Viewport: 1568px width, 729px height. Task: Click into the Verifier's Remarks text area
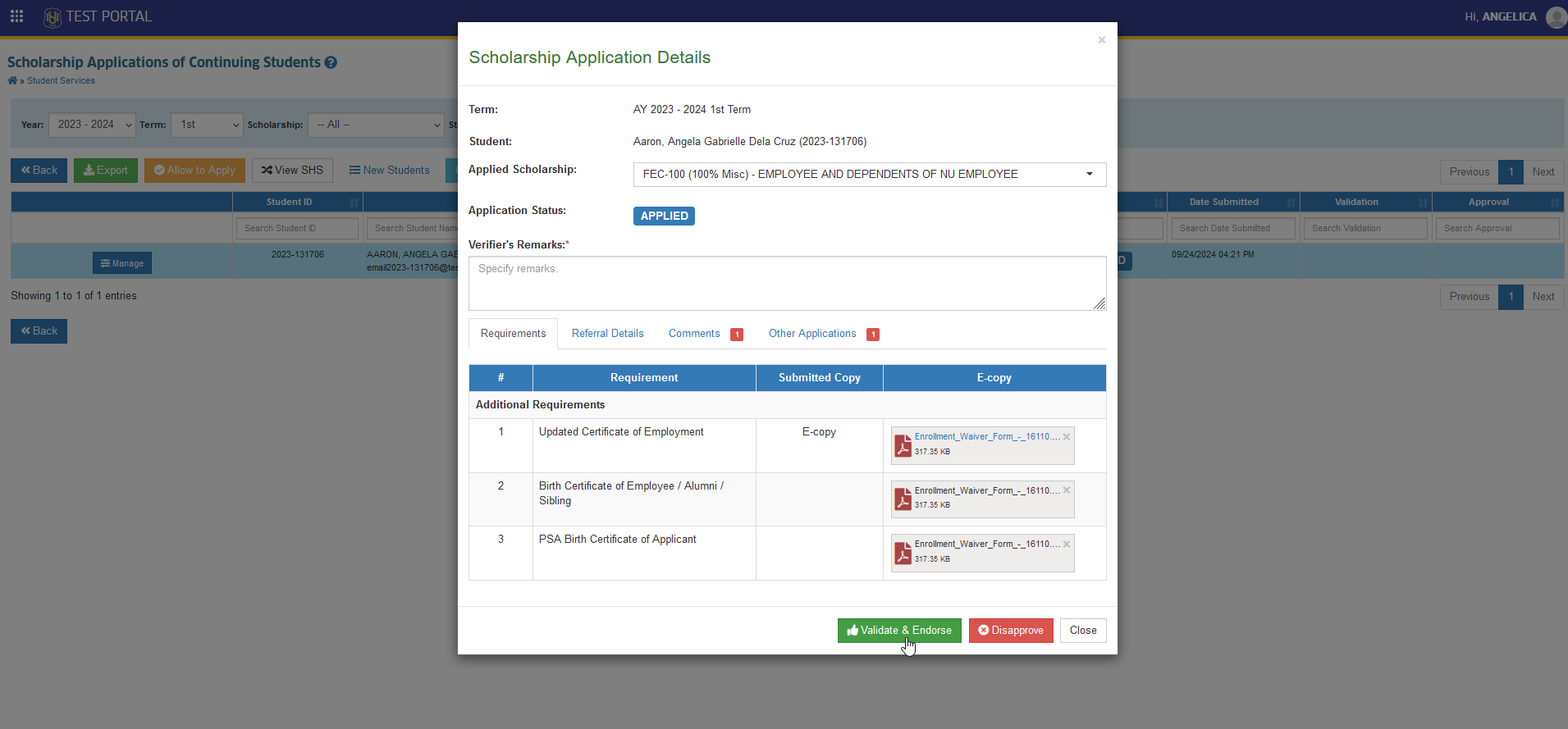pyautogui.click(x=787, y=284)
